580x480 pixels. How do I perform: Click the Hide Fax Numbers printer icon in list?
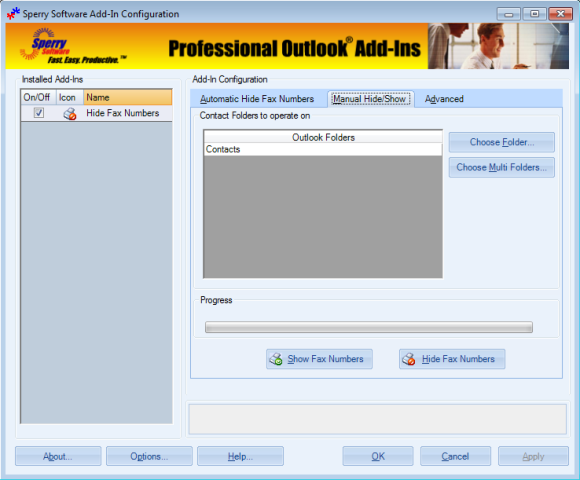70,114
